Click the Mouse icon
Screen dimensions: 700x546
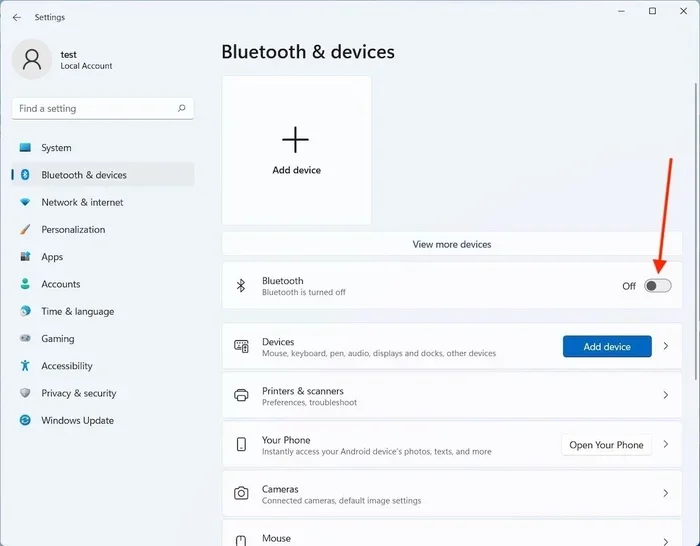coord(241,540)
